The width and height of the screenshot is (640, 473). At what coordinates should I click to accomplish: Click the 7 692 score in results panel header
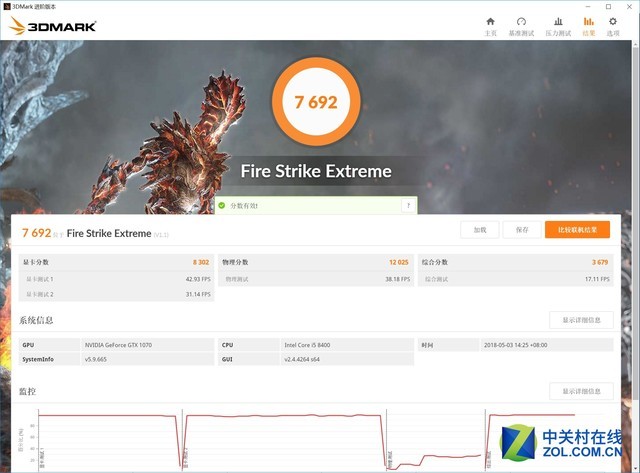point(36,233)
